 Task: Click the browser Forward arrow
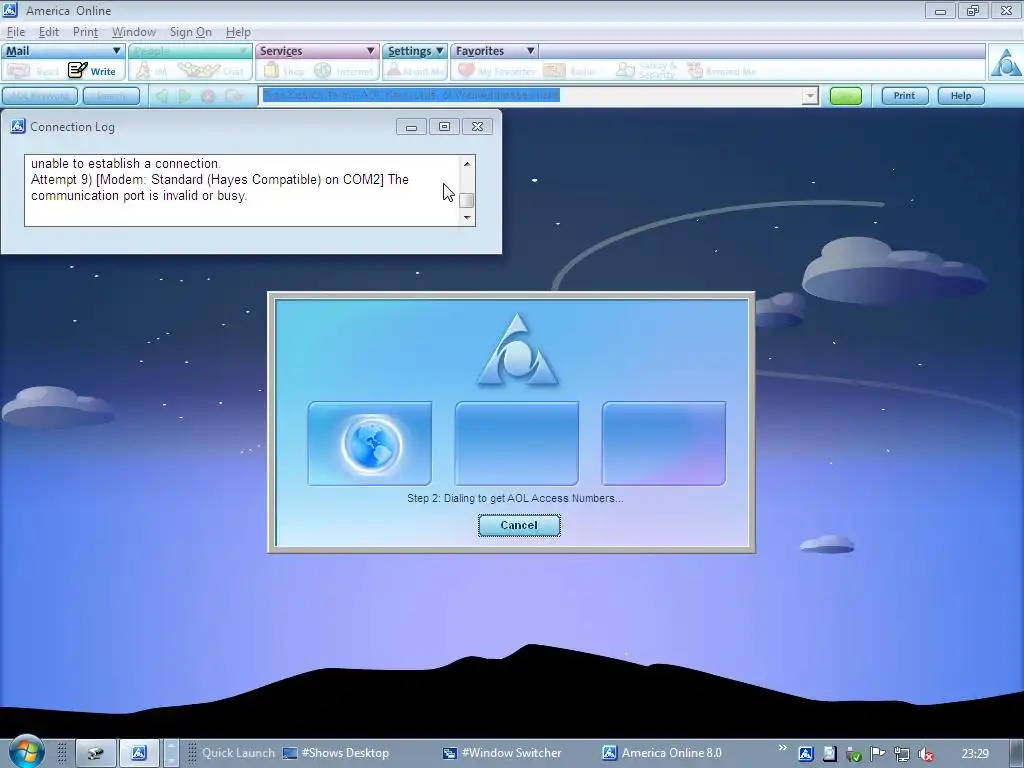click(x=185, y=96)
